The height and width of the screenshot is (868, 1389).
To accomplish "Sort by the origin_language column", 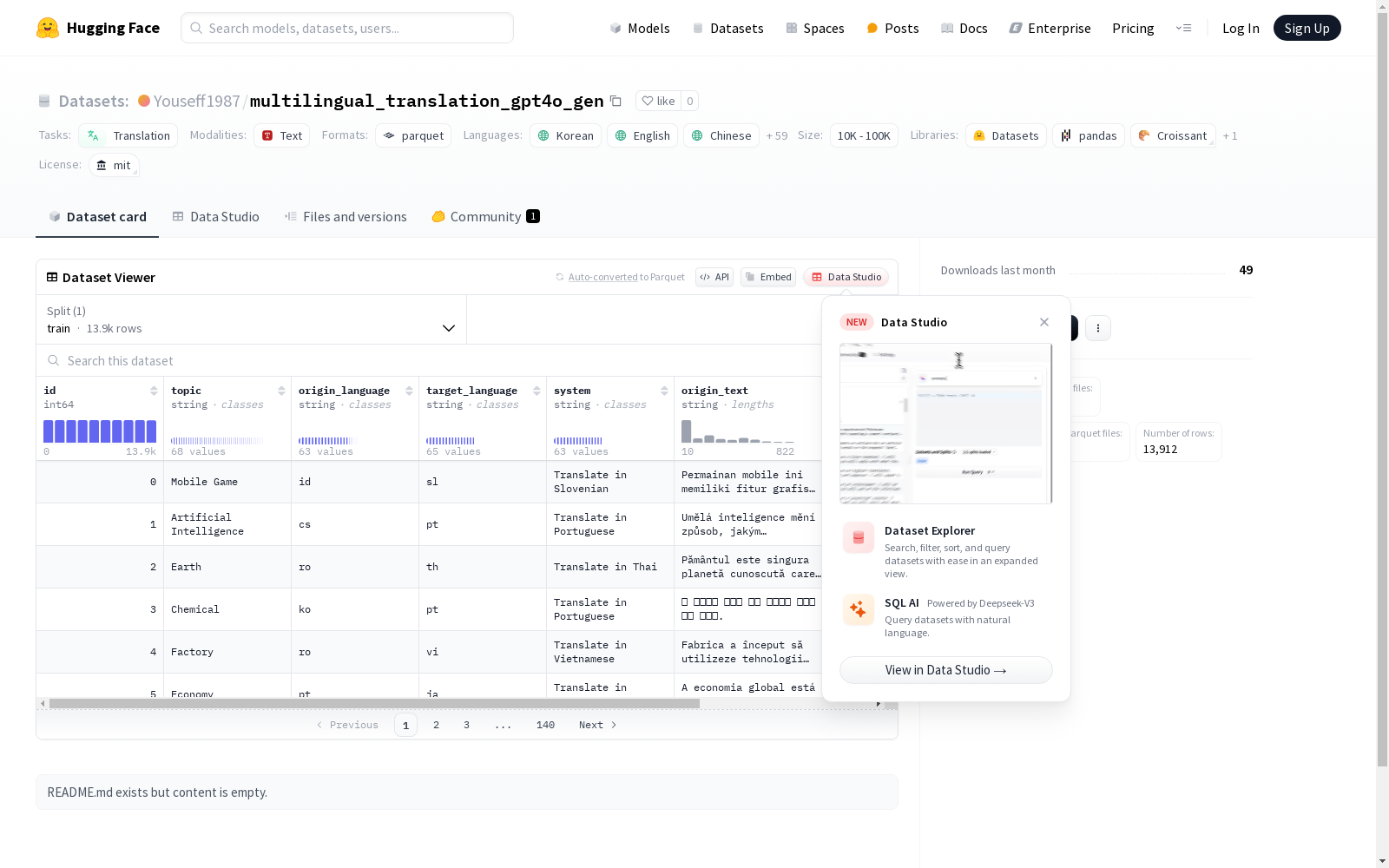I will point(409,391).
